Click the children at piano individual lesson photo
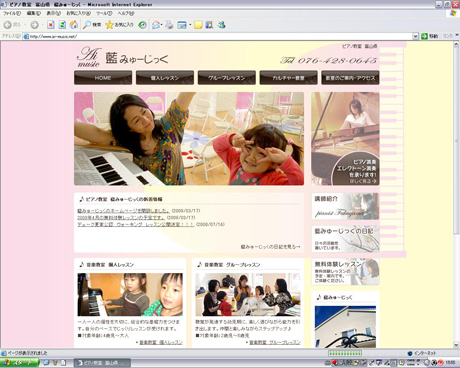460x368 pixels. click(x=130, y=295)
